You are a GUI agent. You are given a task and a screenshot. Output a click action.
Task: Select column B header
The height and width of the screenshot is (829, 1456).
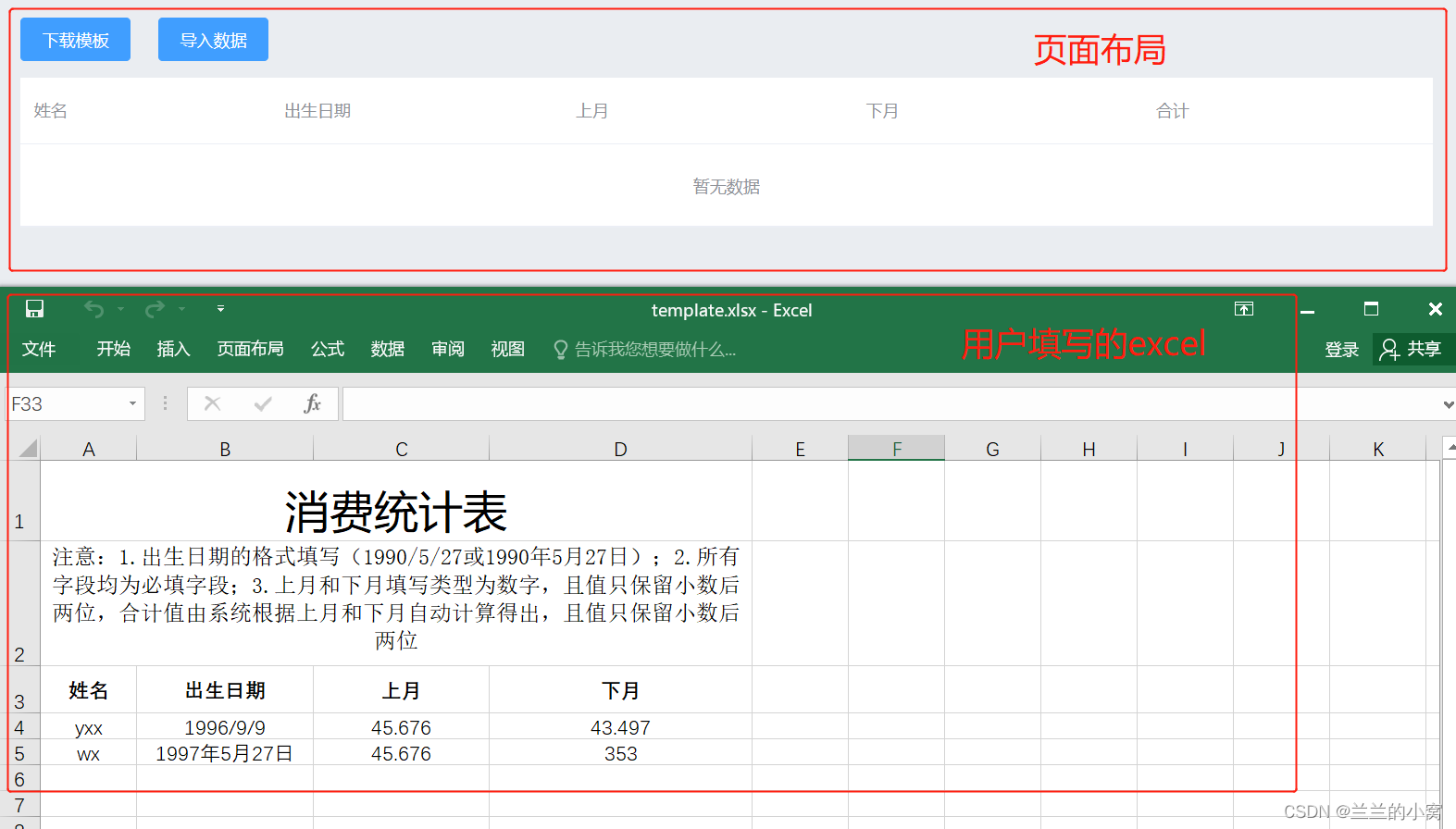point(225,449)
